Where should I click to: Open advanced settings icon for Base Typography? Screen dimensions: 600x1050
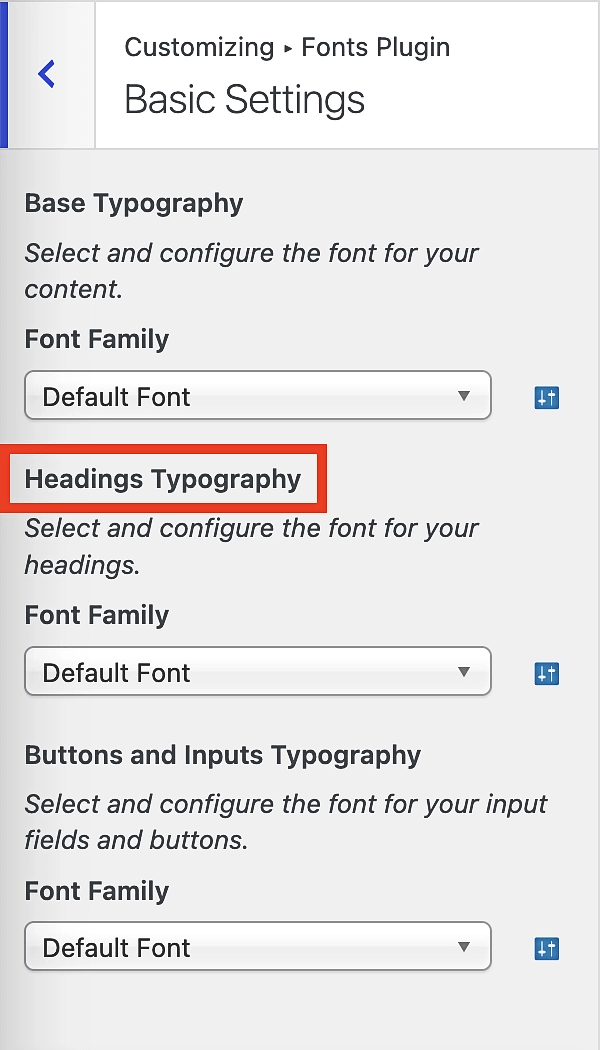pyautogui.click(x=546, y=398)
